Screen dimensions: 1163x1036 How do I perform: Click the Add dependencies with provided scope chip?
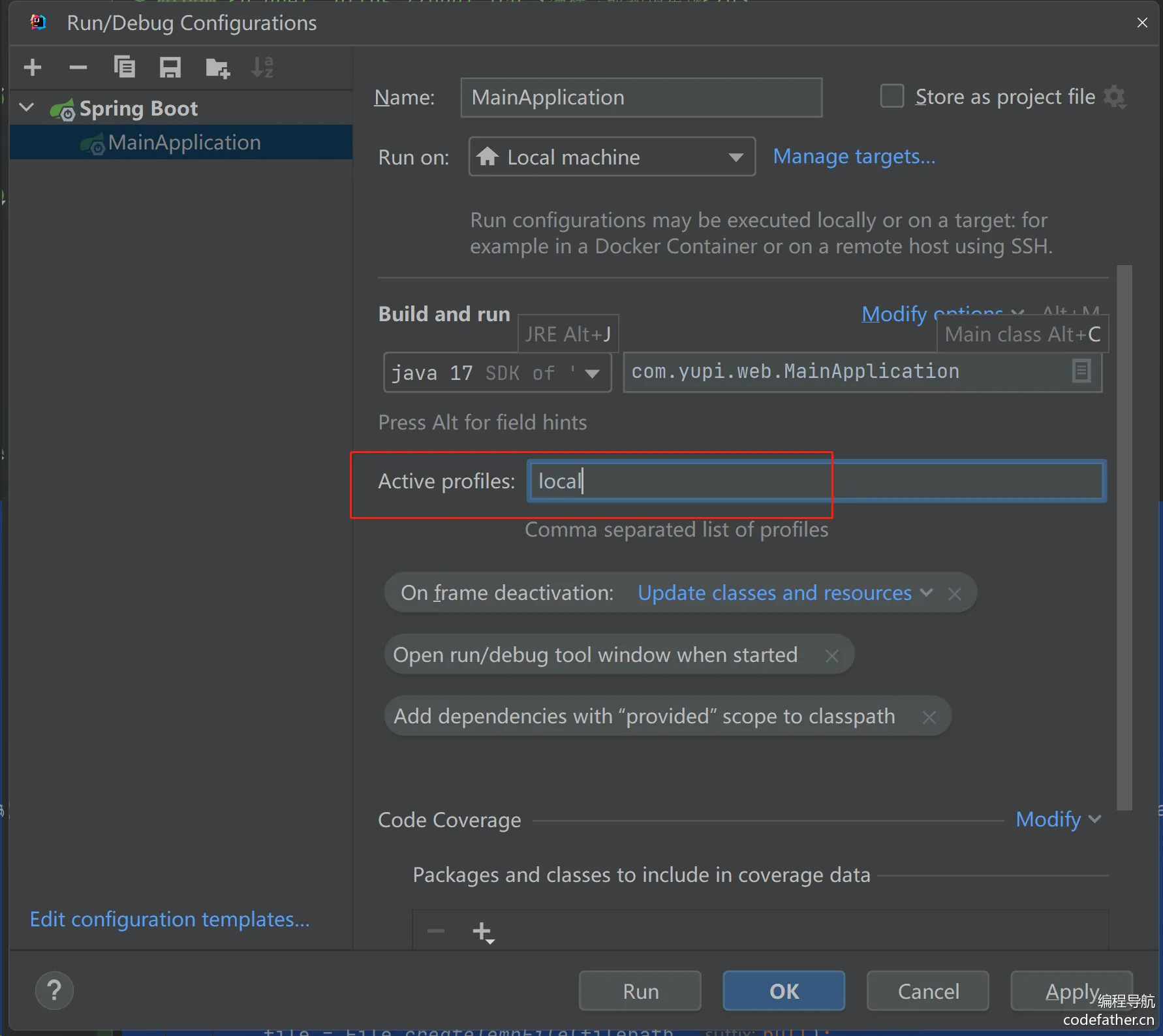pyautogui.click(x=668, y=716)
